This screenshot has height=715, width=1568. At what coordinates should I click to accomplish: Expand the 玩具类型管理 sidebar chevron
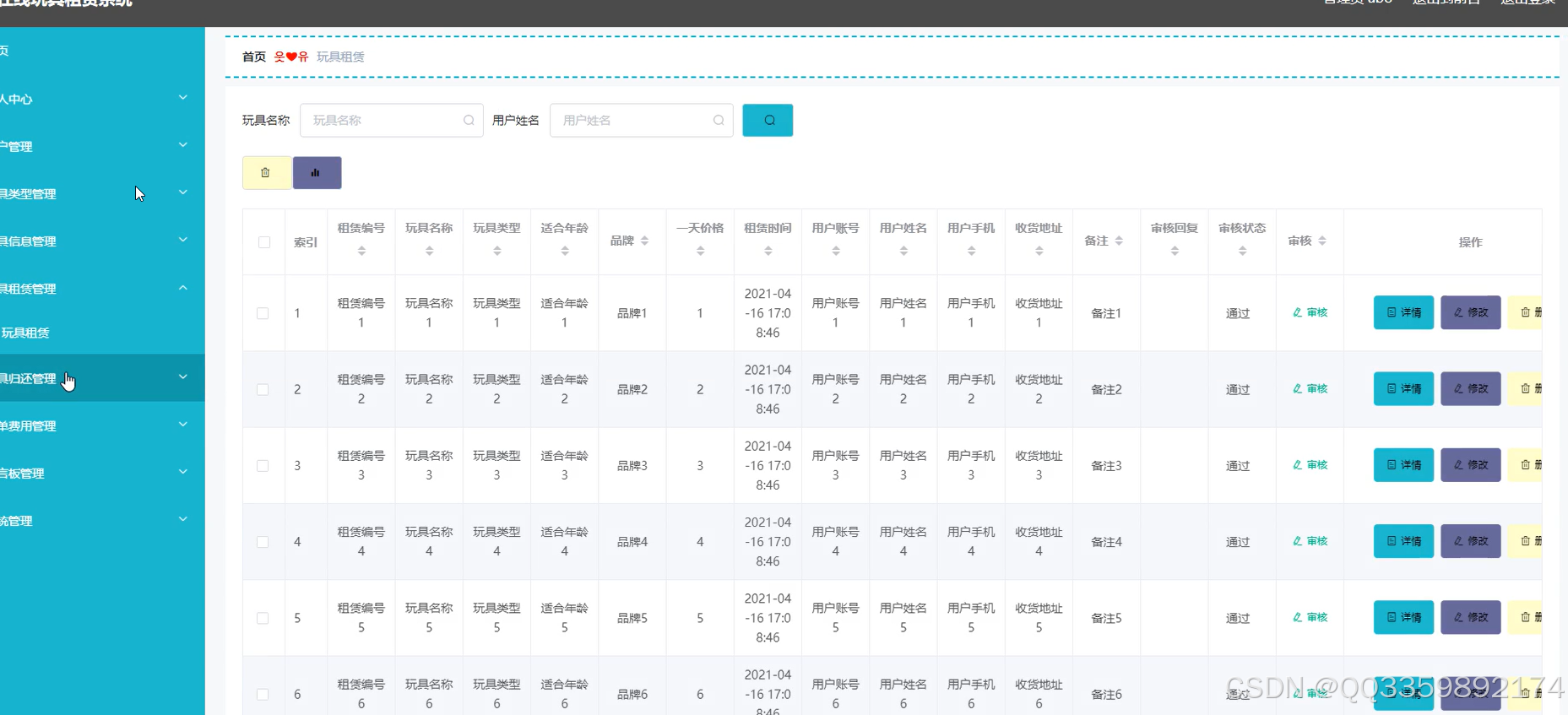183,192
